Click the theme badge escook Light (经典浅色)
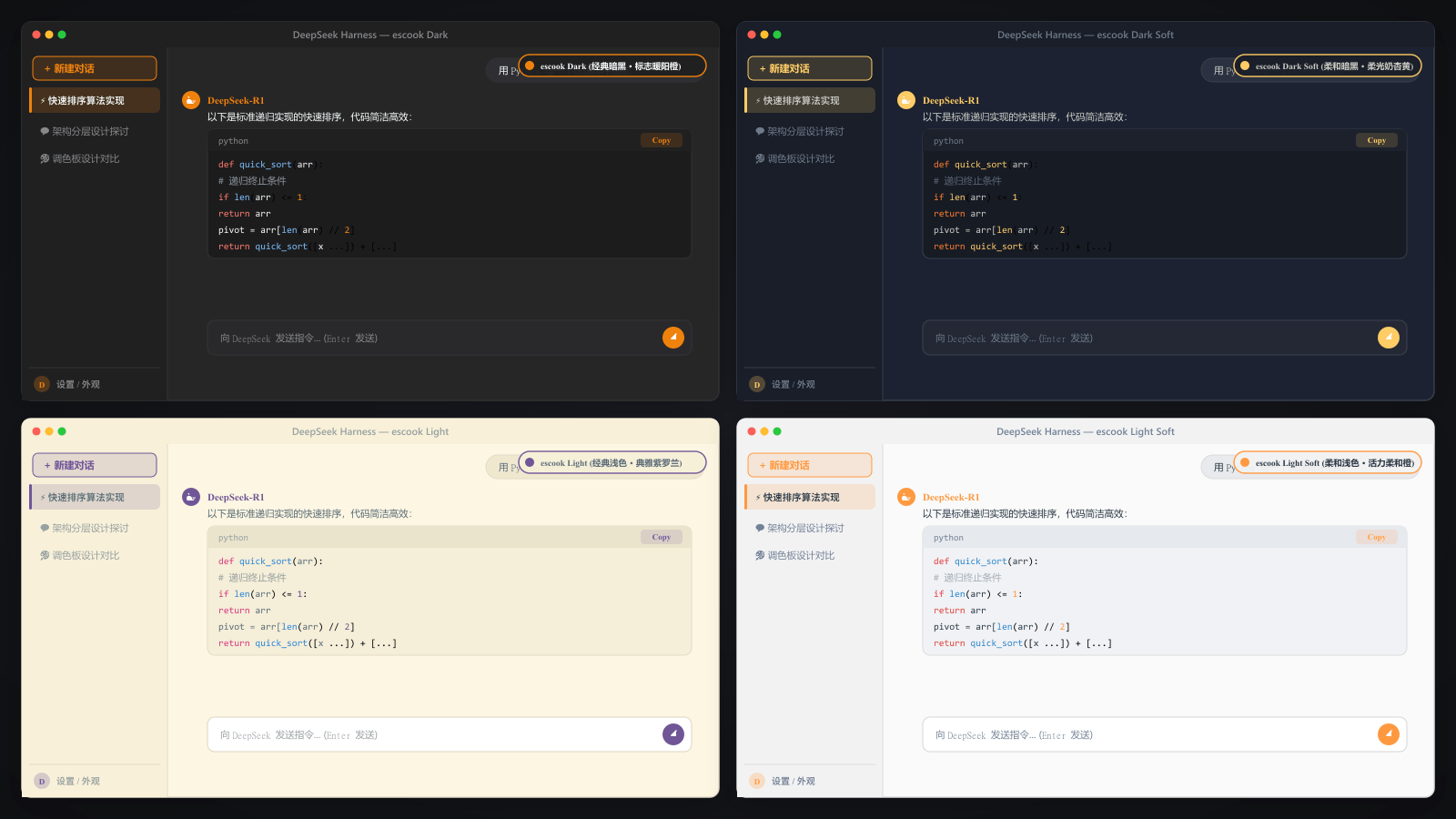This screenshot has width=1456, height=819. [x=612, y=462]
